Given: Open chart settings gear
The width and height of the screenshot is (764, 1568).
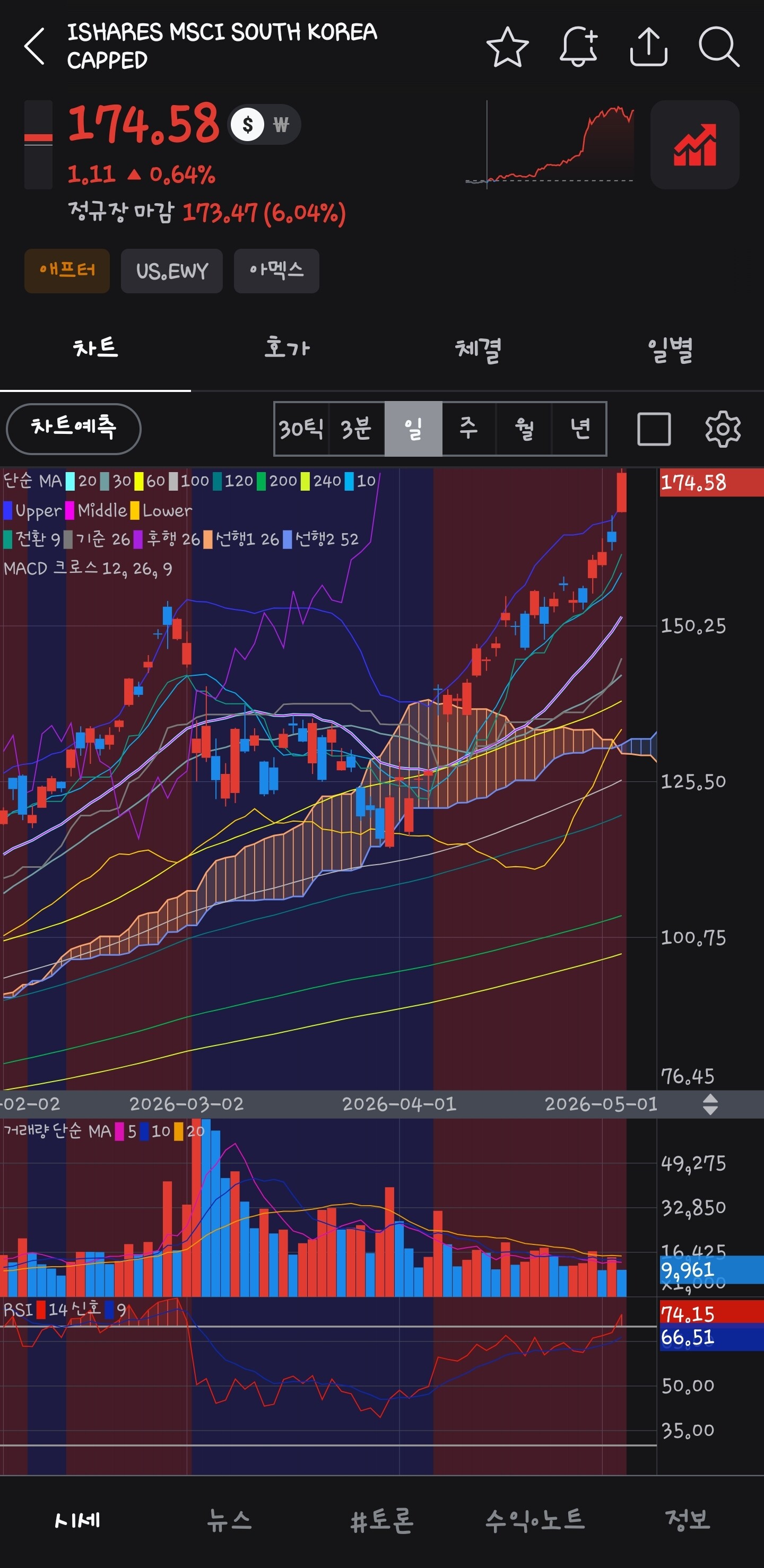Looking at the screenshot, I should pos(723,429).
